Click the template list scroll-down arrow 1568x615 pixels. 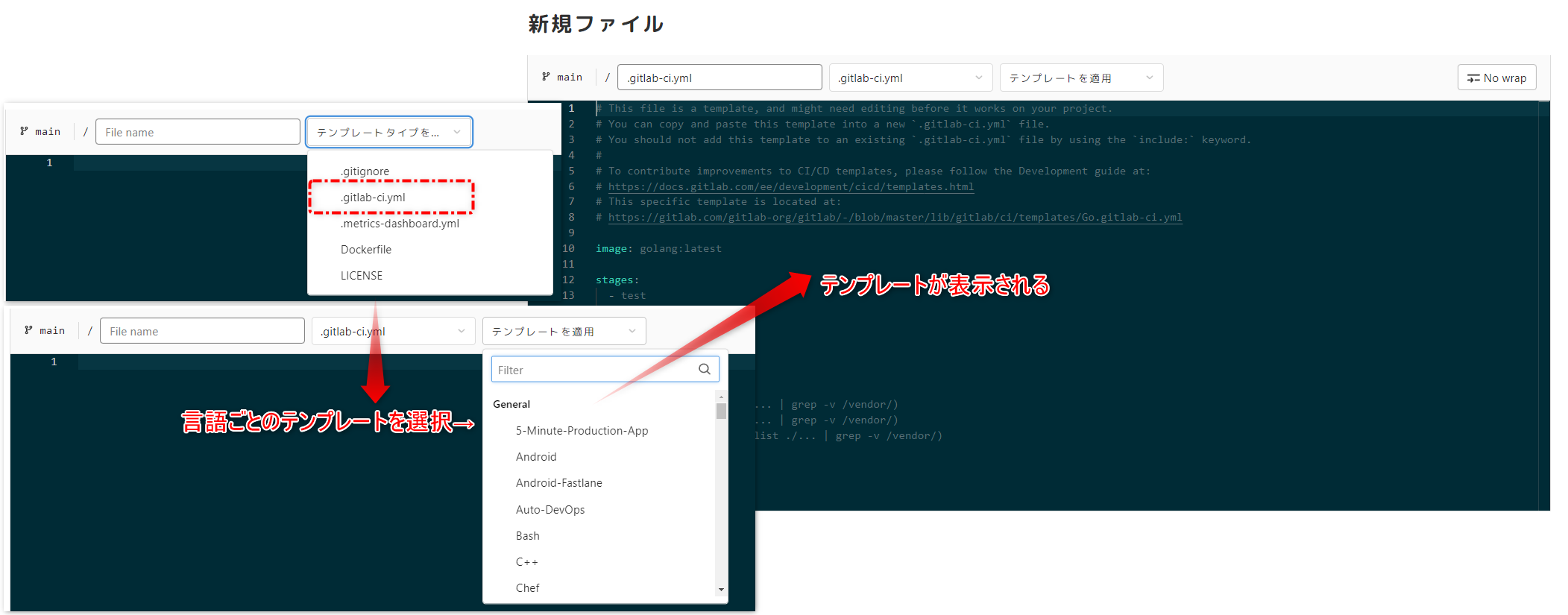click(721, 590)
